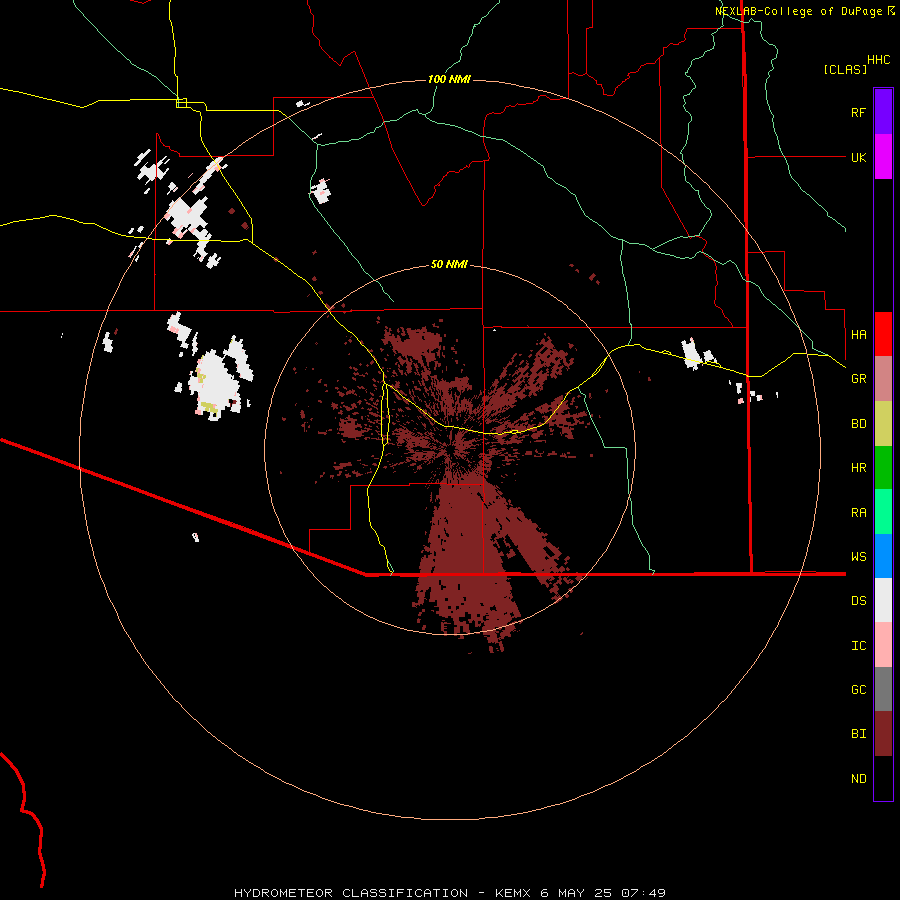Click the BD legend label
Screen dimensions: 900x900
coord(858,424)
